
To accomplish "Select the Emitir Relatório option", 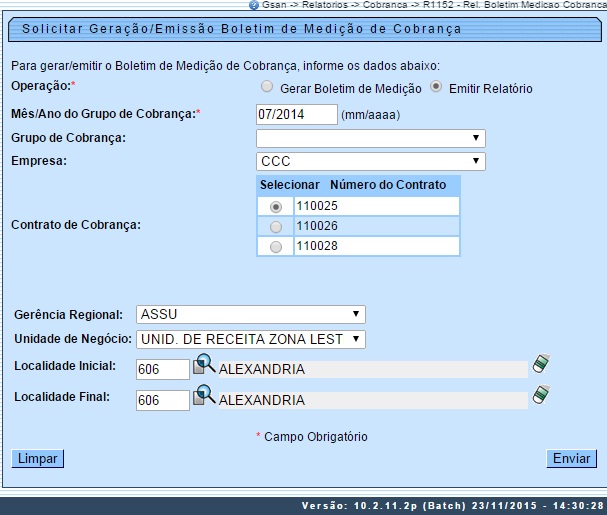I will pos(436,87).
